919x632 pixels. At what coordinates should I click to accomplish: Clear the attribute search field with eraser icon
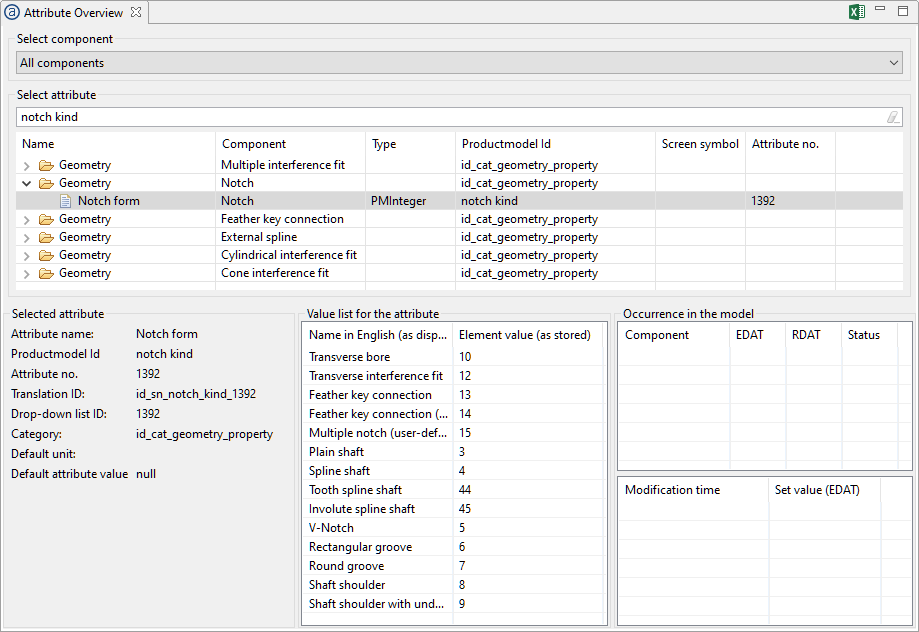[893, 117]
